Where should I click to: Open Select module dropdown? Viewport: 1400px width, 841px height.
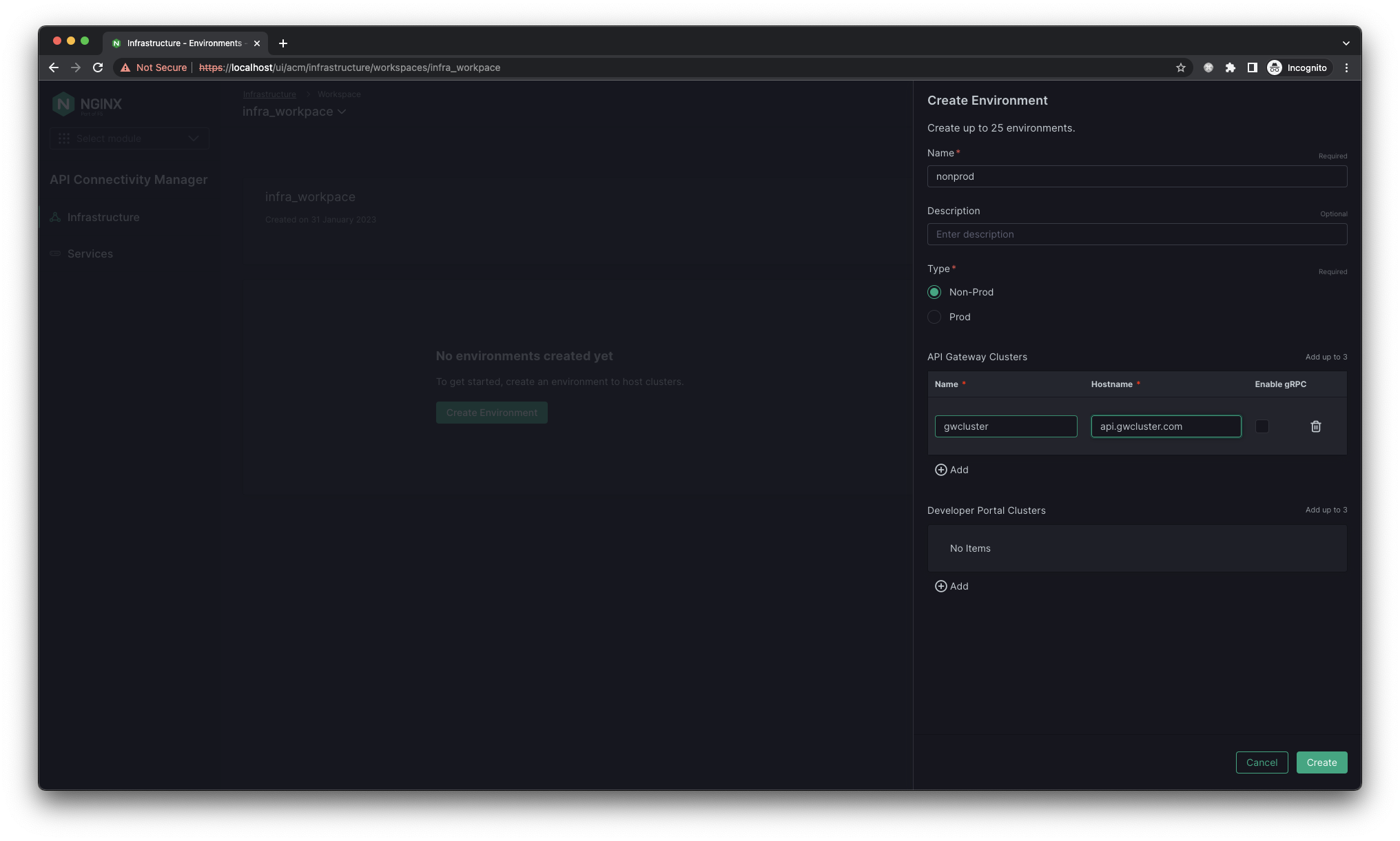(130, 138)
